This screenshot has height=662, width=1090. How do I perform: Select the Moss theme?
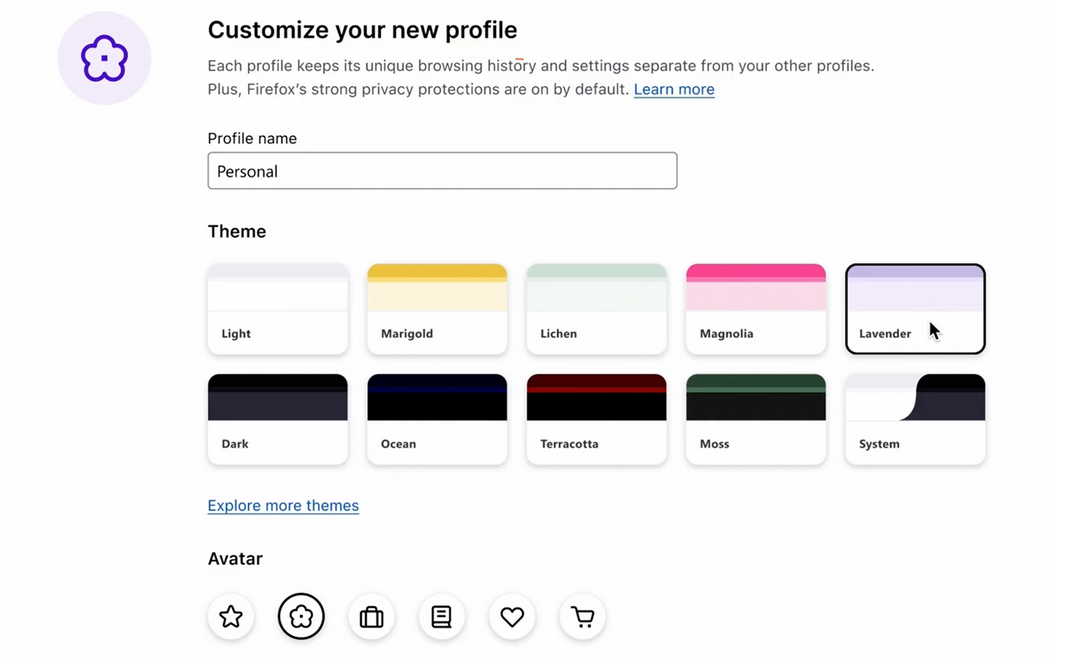tap(756, 419)
